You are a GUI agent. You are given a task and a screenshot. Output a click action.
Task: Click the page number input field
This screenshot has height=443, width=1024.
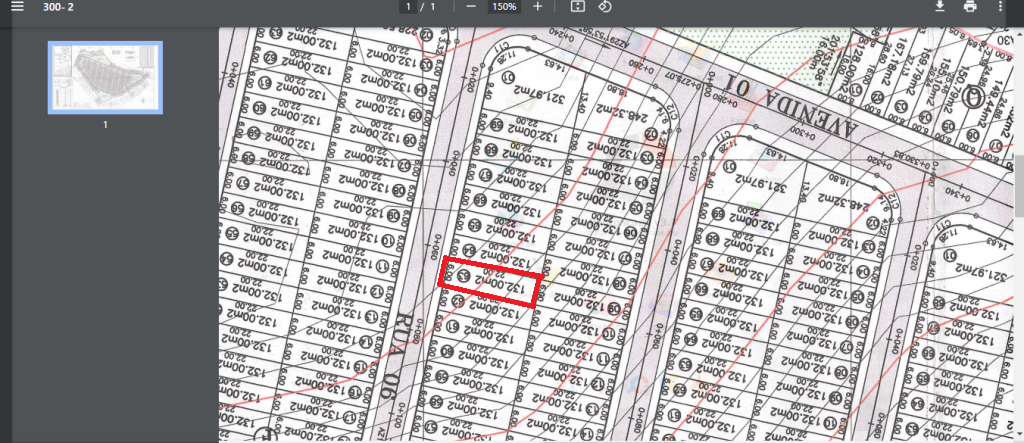click(x=408, y=7)
